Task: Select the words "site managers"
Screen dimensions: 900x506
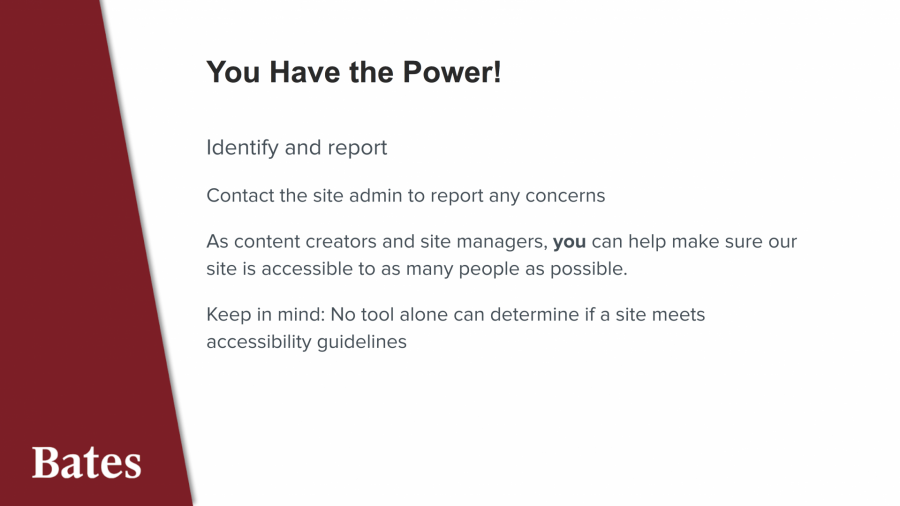Action: click(x=492, y=242)
